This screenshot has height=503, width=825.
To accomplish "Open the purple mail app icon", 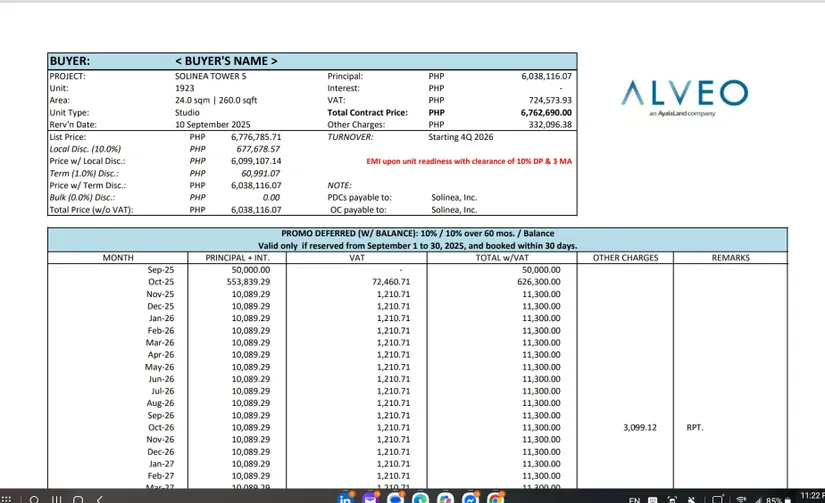I will (x=371, y=499).
